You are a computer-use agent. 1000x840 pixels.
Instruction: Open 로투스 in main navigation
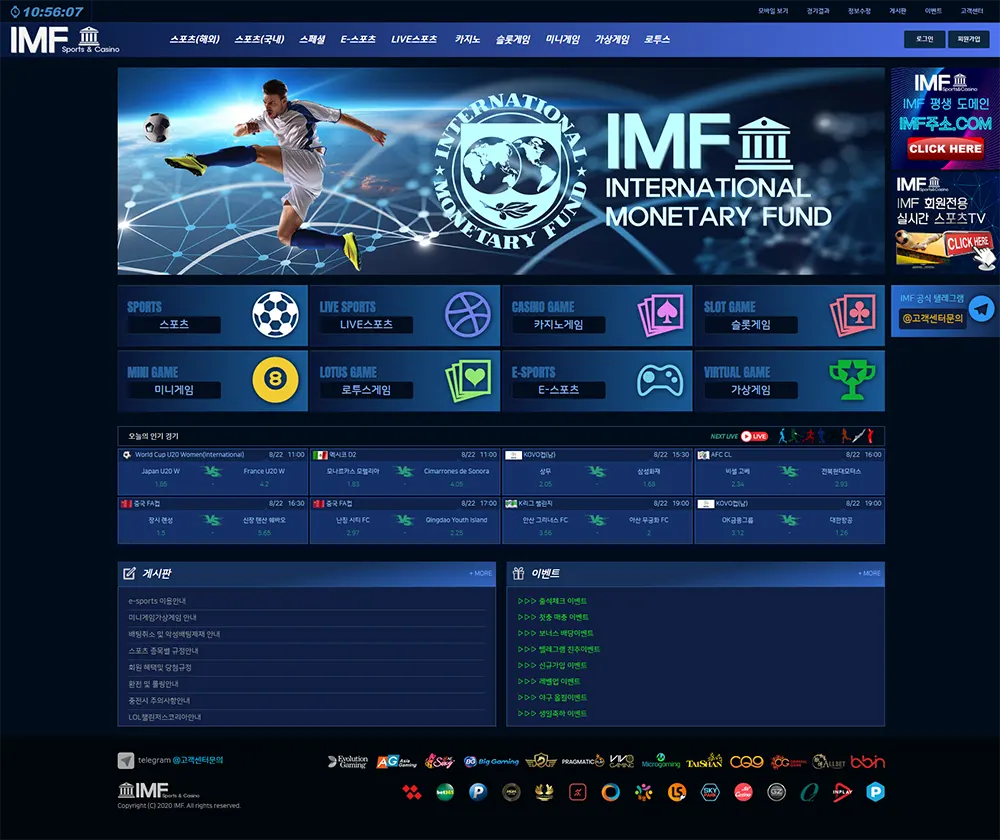[657, 40]
